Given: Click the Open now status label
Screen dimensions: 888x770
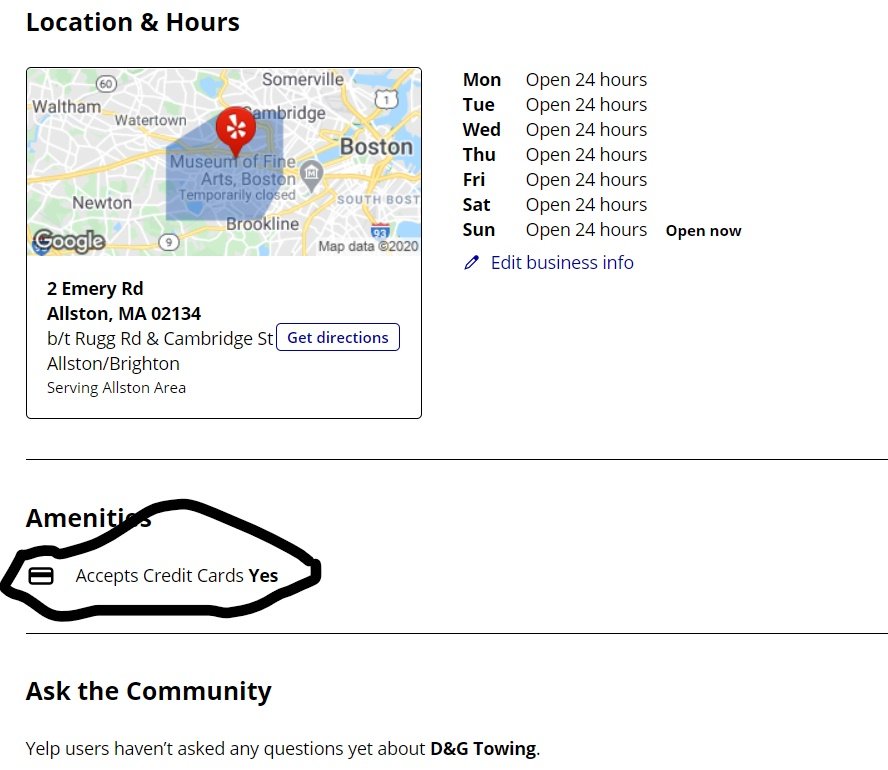Looking at the screenshot, I should (703, 231).
